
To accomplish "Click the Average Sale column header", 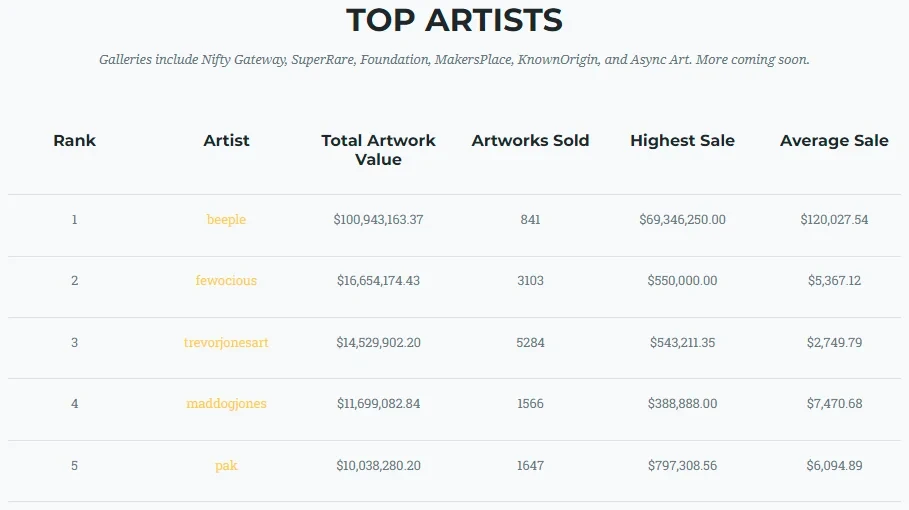I will tap(834, 141).
